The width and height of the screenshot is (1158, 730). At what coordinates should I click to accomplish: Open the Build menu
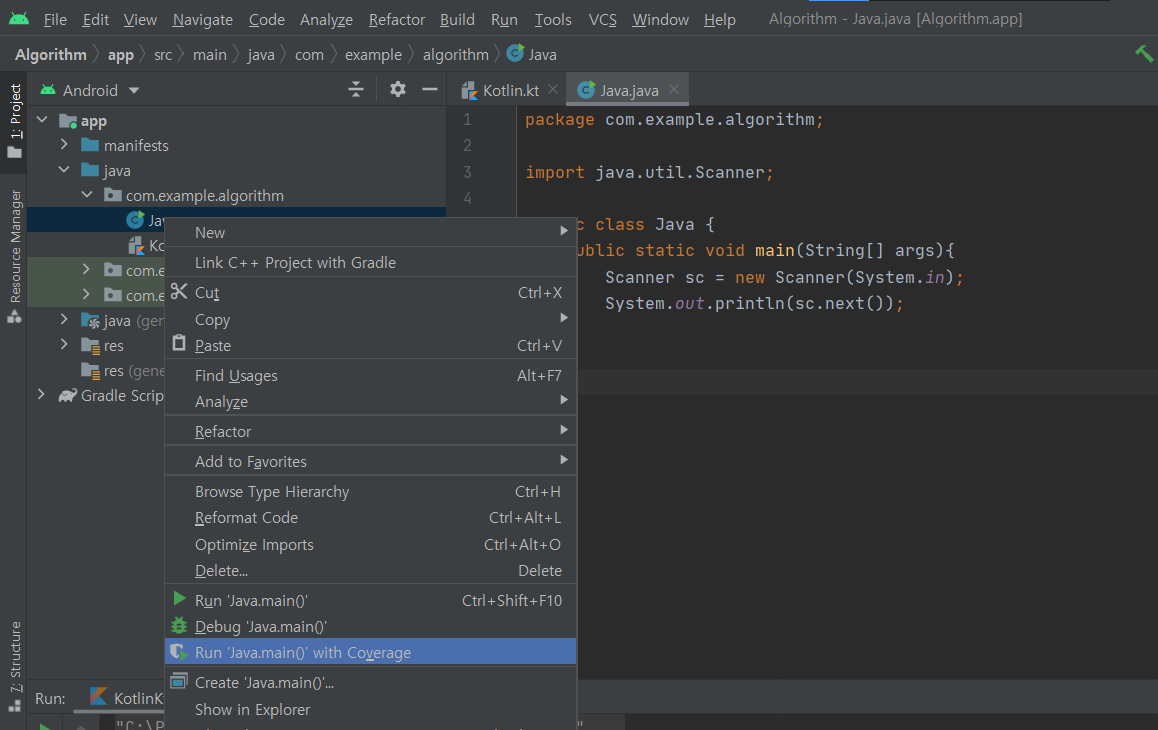tap(457, 20)
